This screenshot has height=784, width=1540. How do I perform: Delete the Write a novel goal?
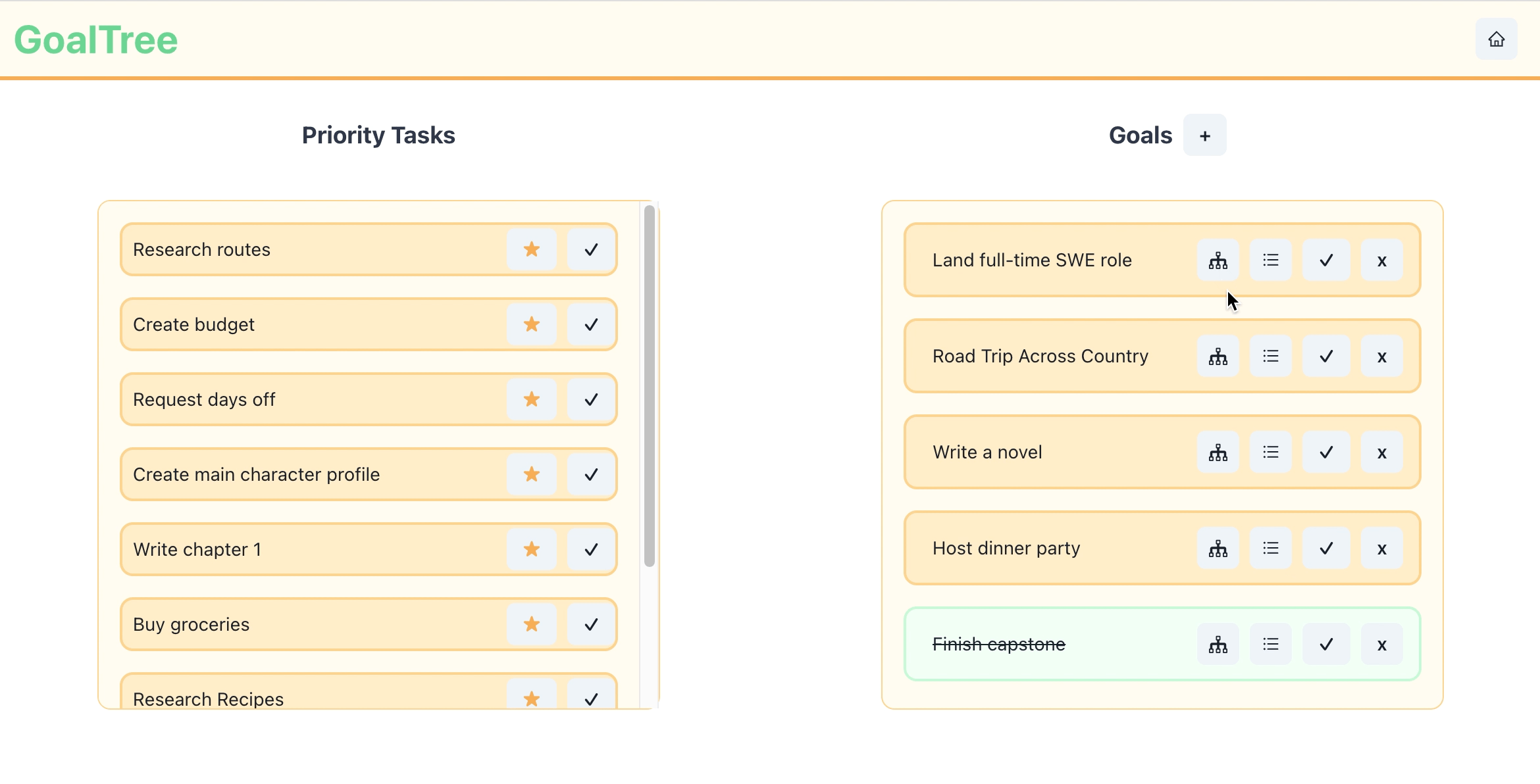coord(1381,453)
